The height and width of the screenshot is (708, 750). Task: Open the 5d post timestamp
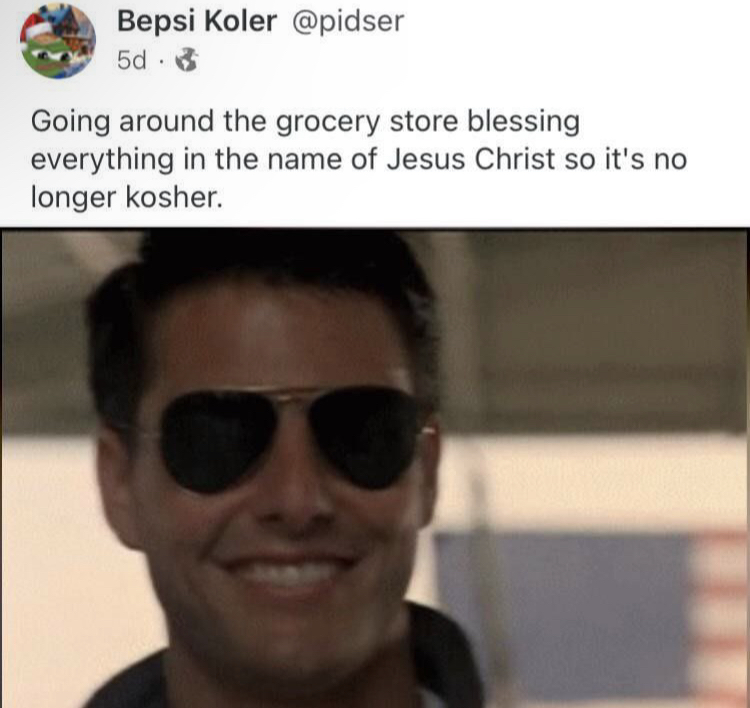132,61
